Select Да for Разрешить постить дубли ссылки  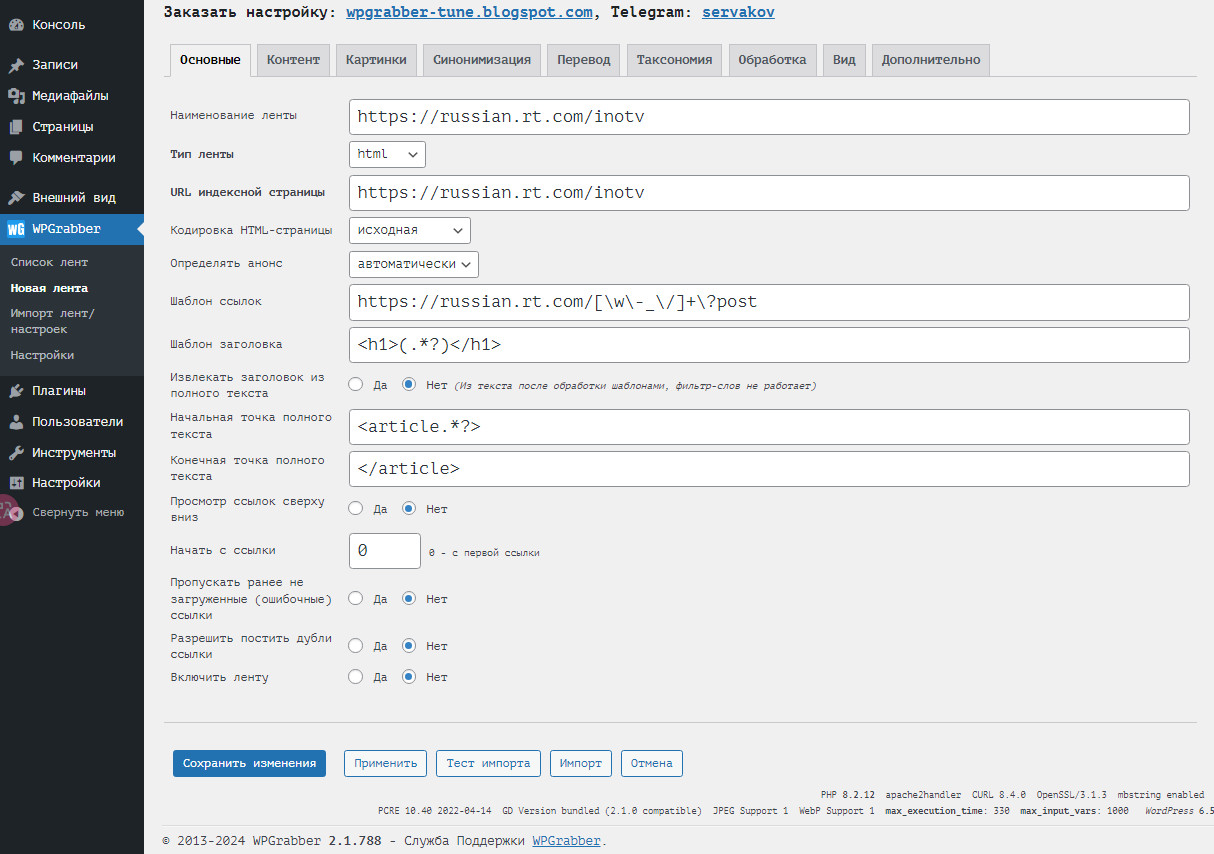coord(355,646)
